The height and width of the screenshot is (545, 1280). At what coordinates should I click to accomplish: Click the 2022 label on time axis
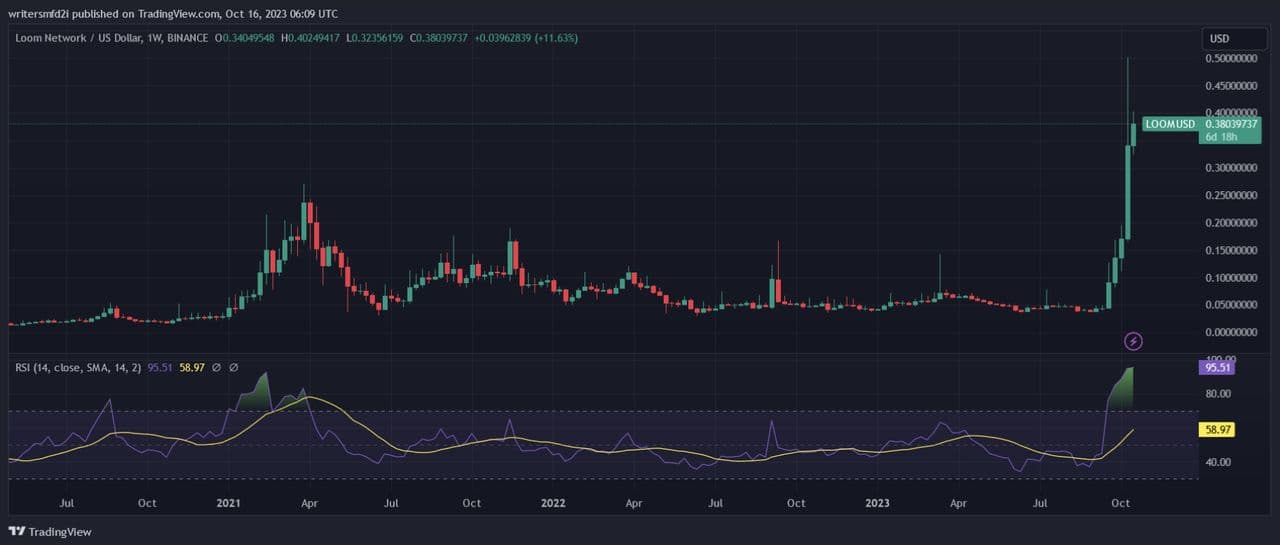552,503
